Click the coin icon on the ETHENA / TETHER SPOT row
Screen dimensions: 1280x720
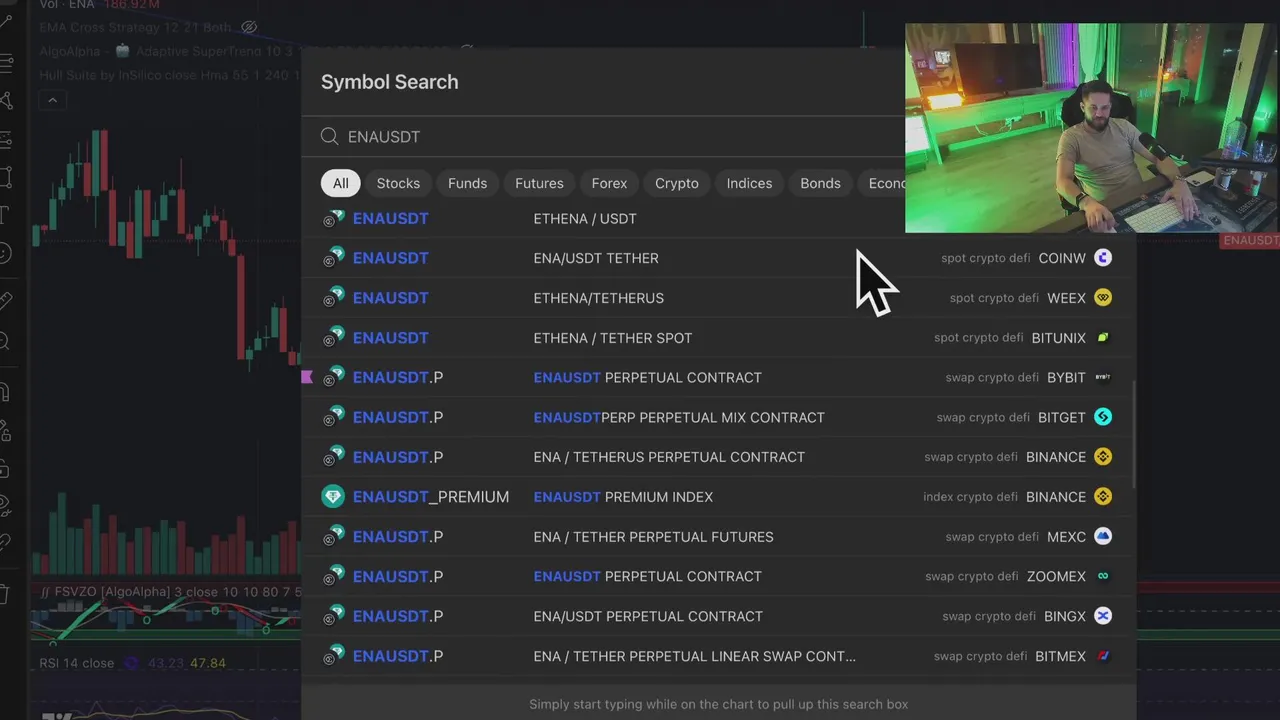pyautogui.click(x=333, y=338)
